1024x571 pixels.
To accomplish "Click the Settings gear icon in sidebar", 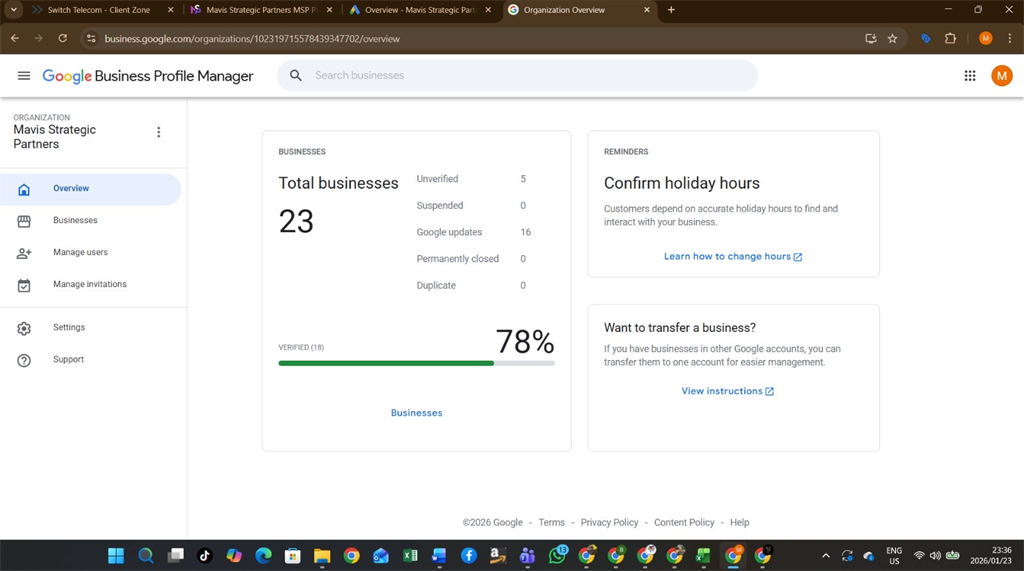I will pyautogui.click(x=24, y=328).
